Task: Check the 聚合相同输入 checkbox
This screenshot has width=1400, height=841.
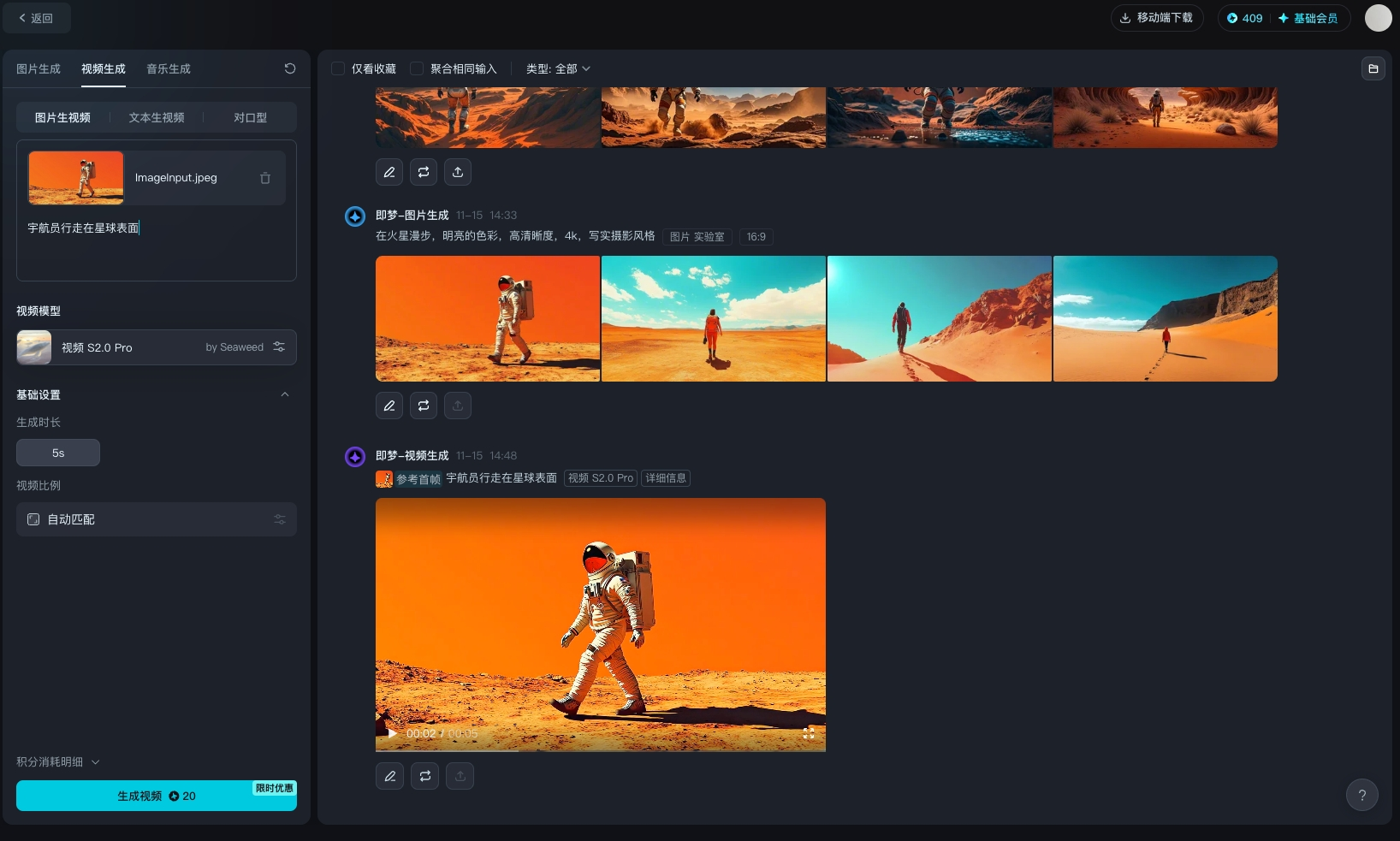Action: coord(417,68)
